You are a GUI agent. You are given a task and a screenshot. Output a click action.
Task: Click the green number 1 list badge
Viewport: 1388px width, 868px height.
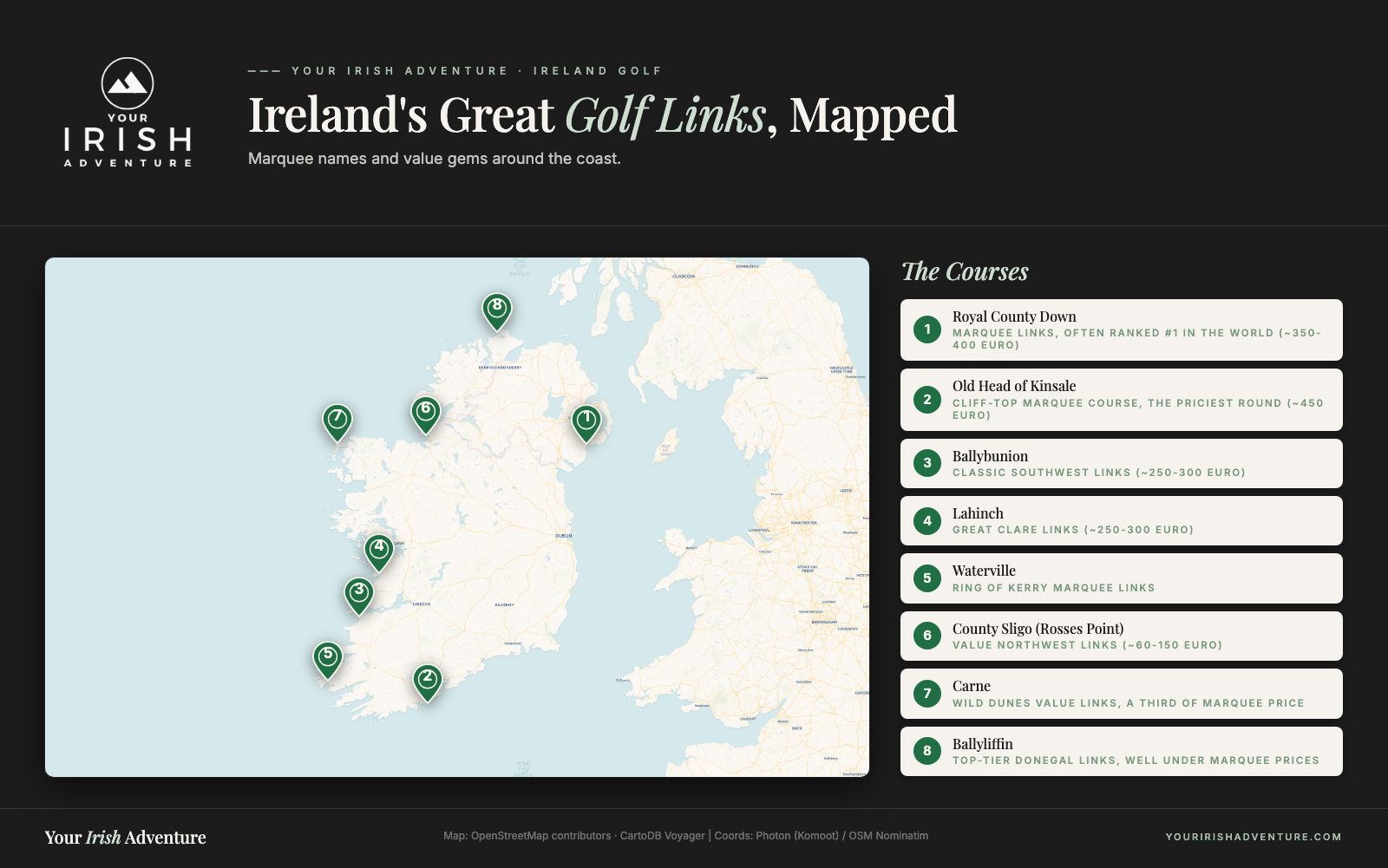pos(927,330)
